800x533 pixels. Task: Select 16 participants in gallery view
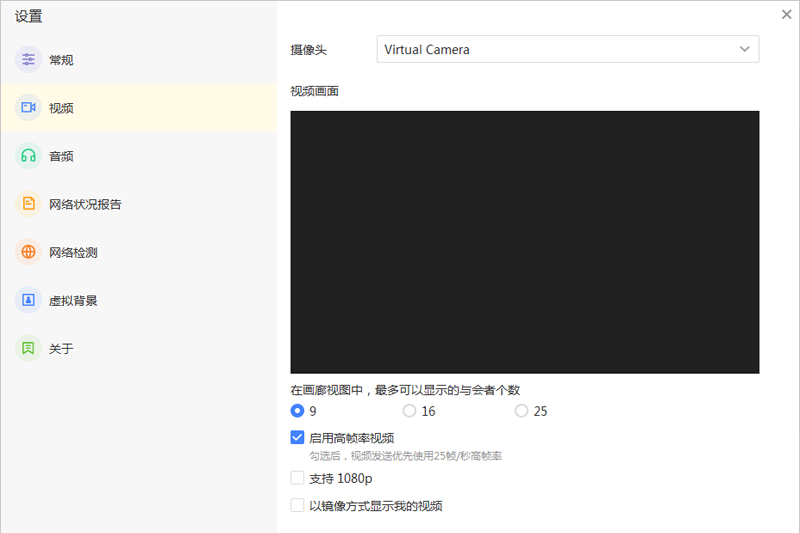pos(409,411)
